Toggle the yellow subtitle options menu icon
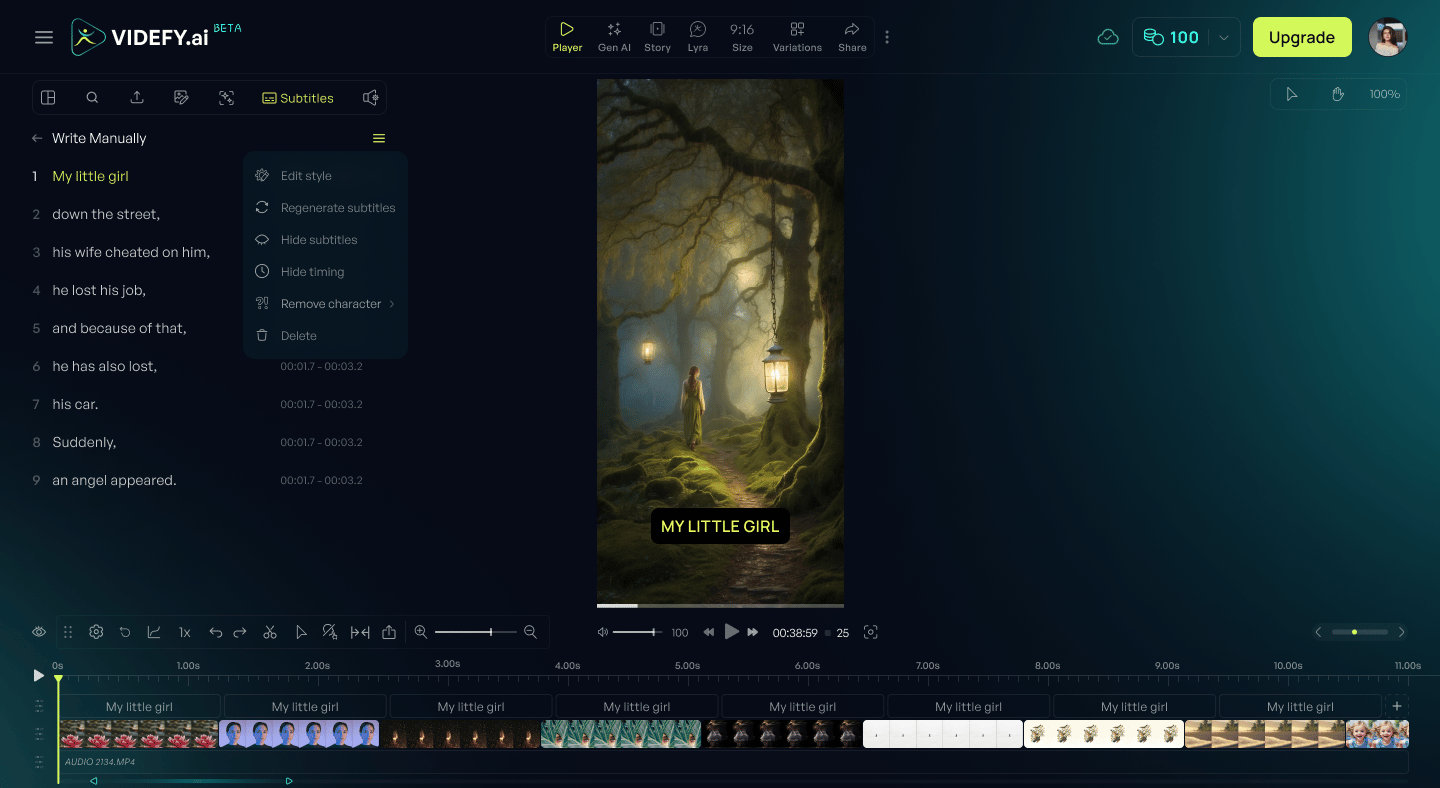 point(379,138)
